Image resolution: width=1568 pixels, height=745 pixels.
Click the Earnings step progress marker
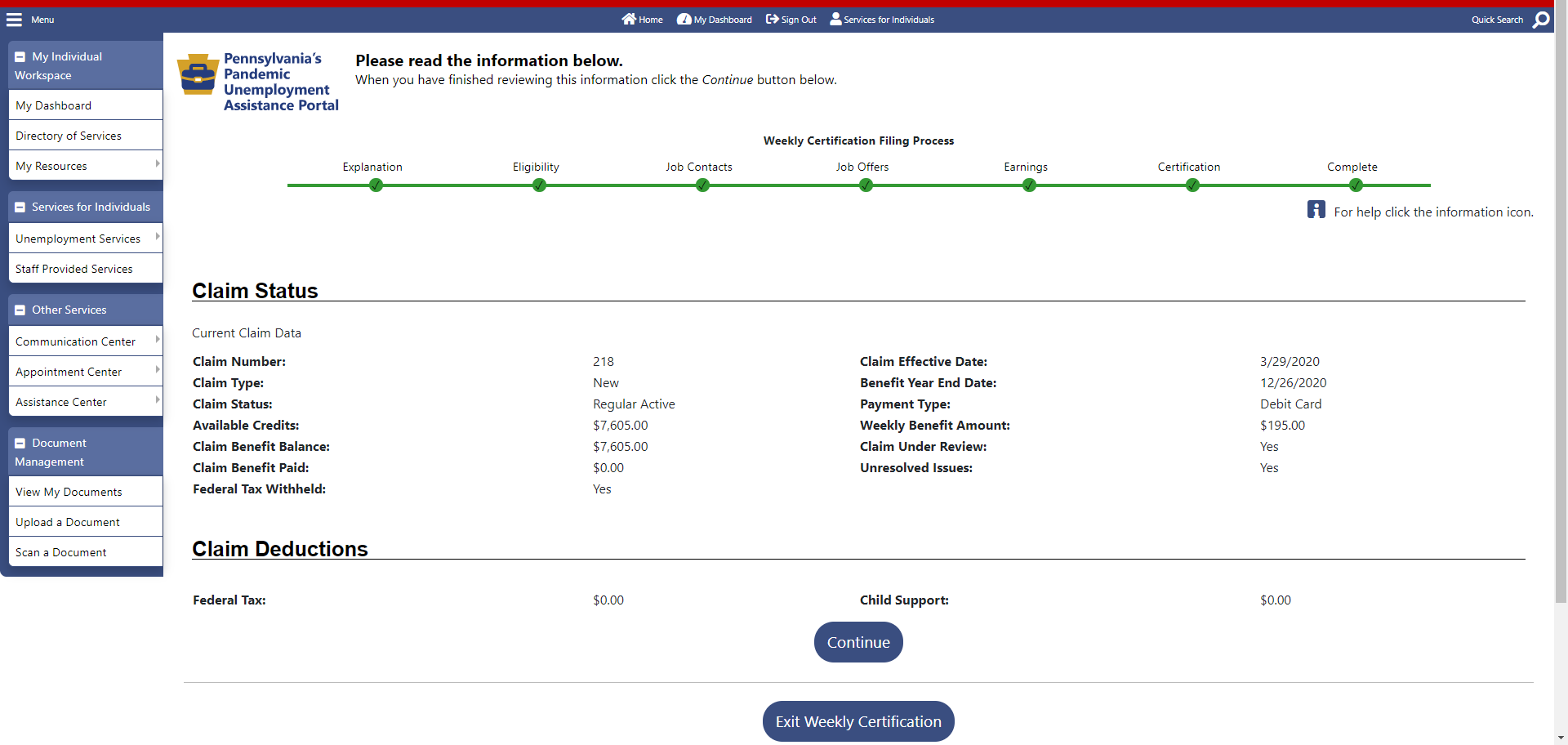(x=1029, y=185)
